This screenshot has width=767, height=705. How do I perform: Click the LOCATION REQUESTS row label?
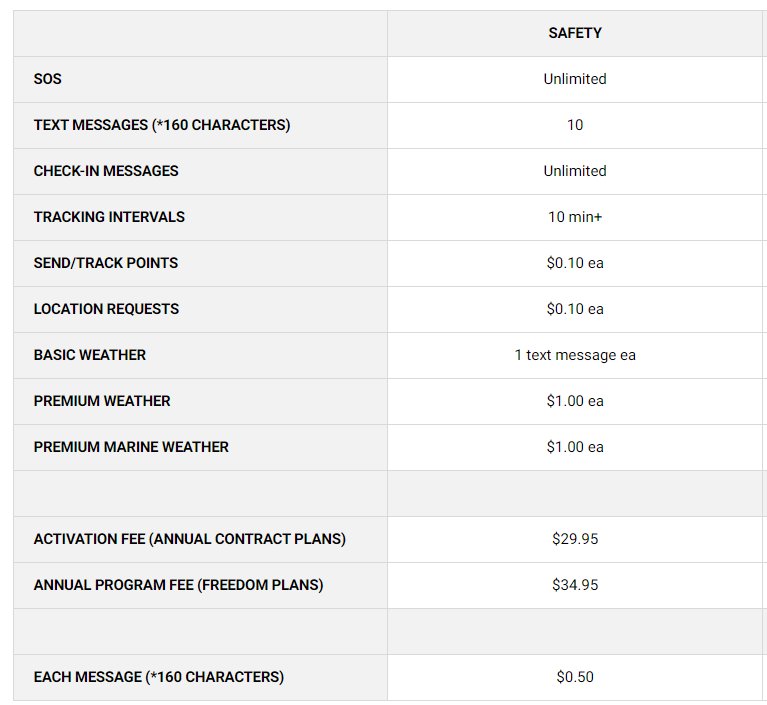pyautogui.click(x=106, y=309)
